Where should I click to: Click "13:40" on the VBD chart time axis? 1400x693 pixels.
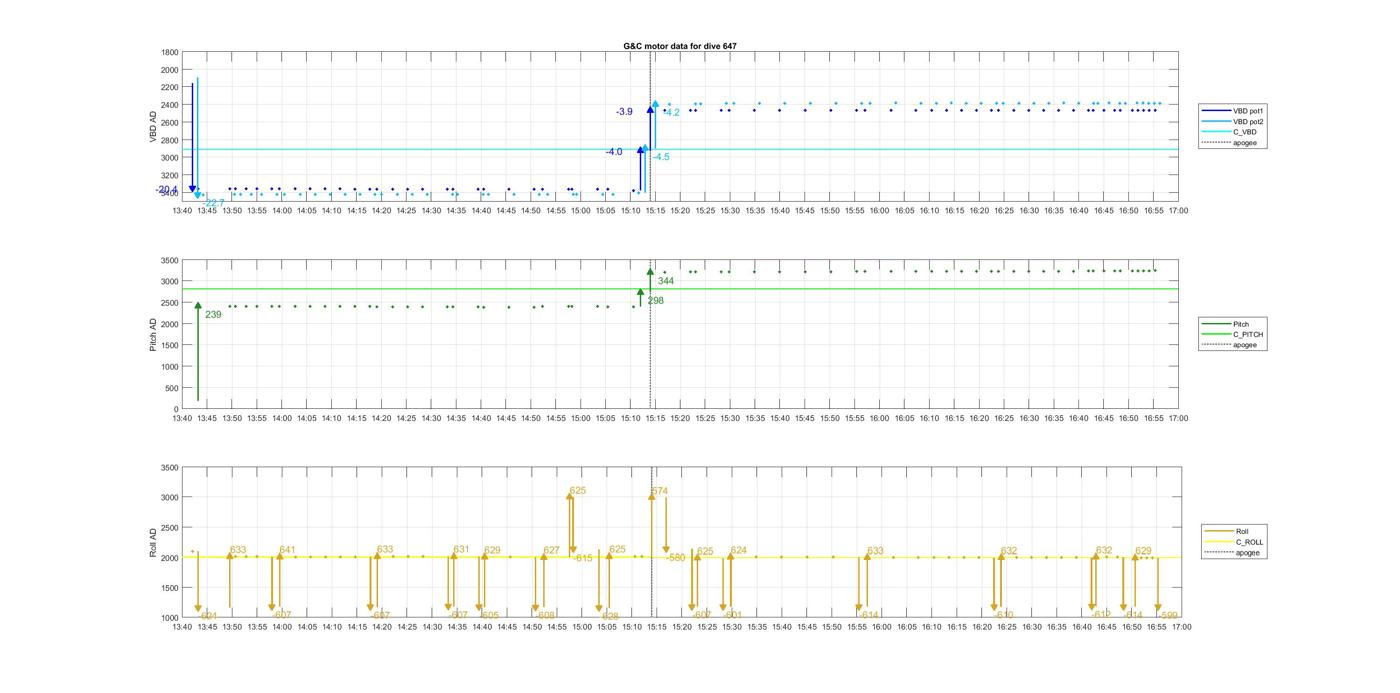[x=182, y=211]
